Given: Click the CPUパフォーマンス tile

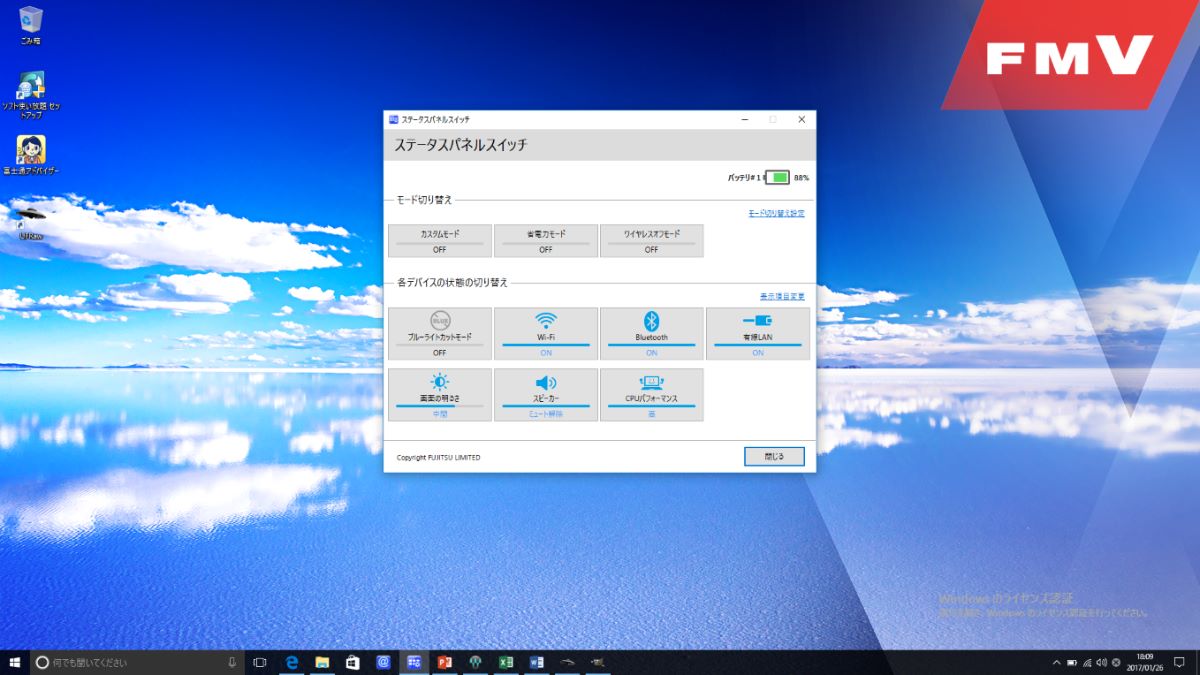Looking at the screenshot, I should click(x=651, y=393).
